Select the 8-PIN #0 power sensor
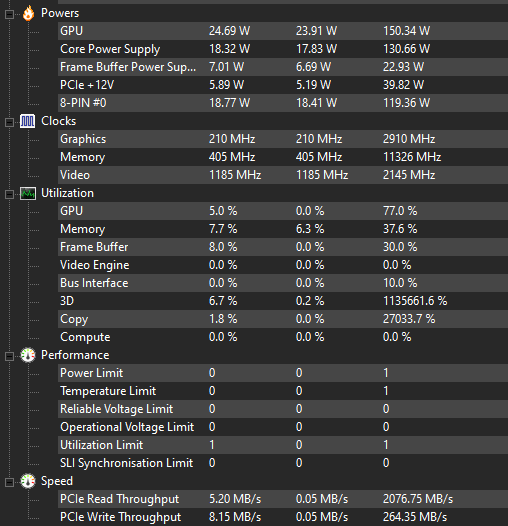The height and width of the screenshot is (526, 508). pyautogui.click(x=283, y=103)
